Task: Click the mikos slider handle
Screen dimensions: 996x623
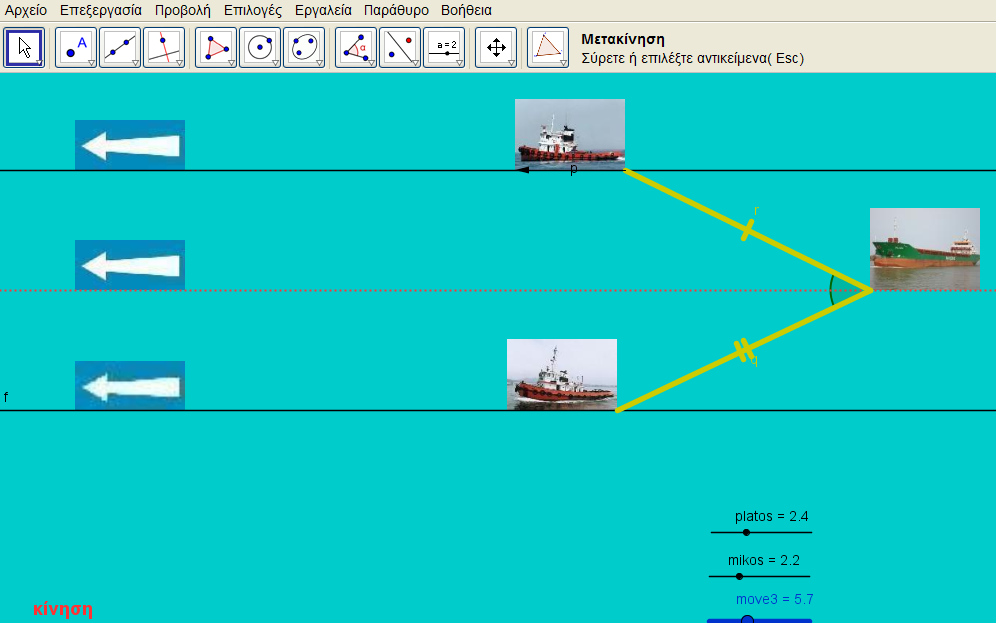Action: click(739, 576)
